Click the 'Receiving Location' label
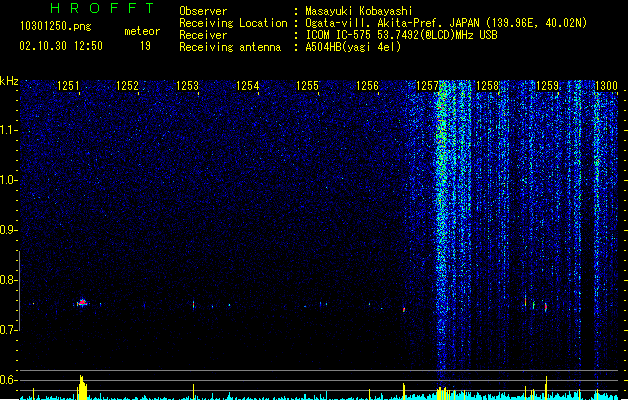 (233, 23)
